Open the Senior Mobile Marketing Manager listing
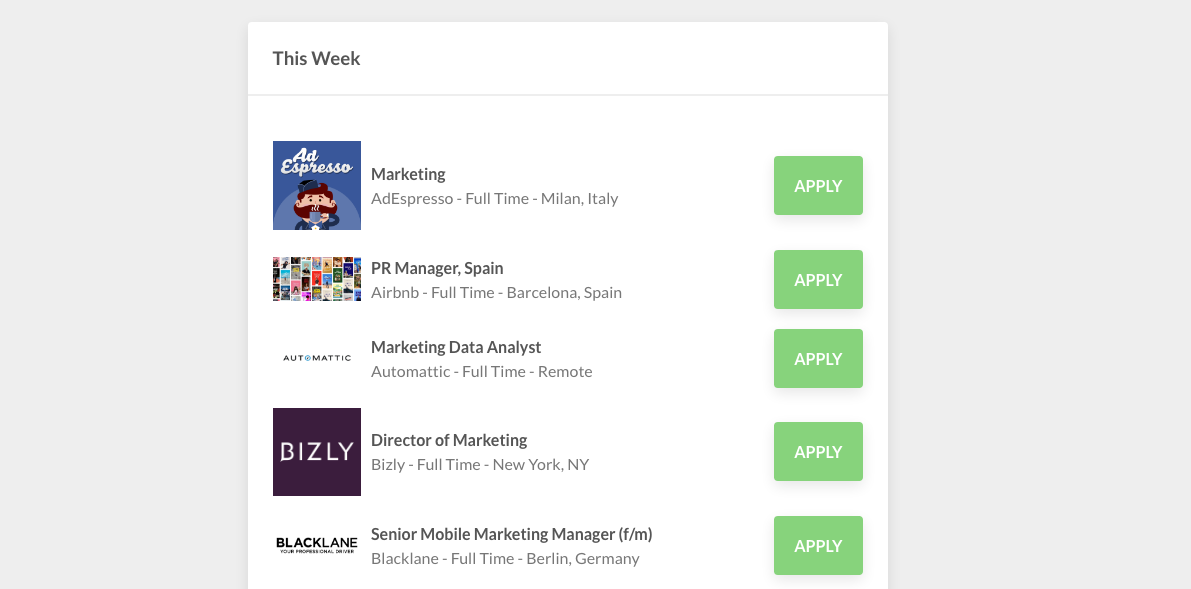This screenshot has height=589, width=1191. (511, 534)
